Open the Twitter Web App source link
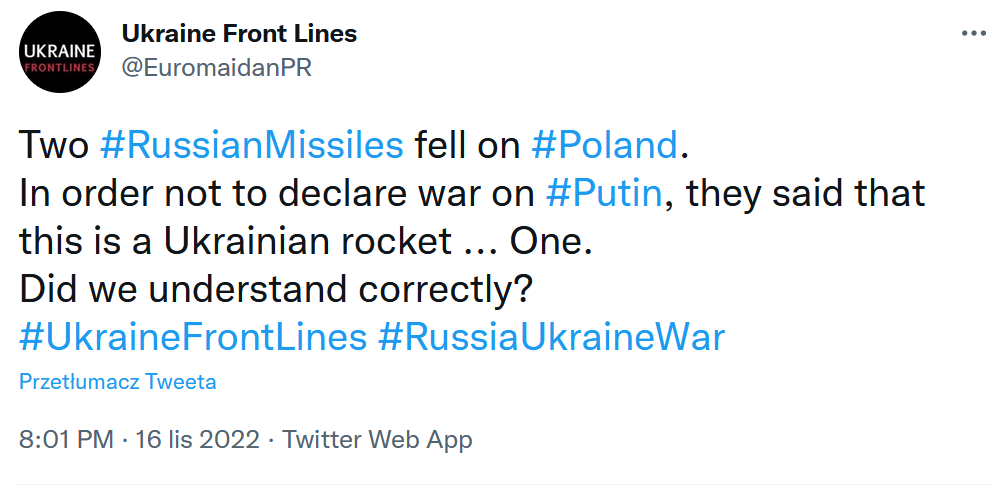This screenshot has width=1008, height=492. tap(377, 439)
